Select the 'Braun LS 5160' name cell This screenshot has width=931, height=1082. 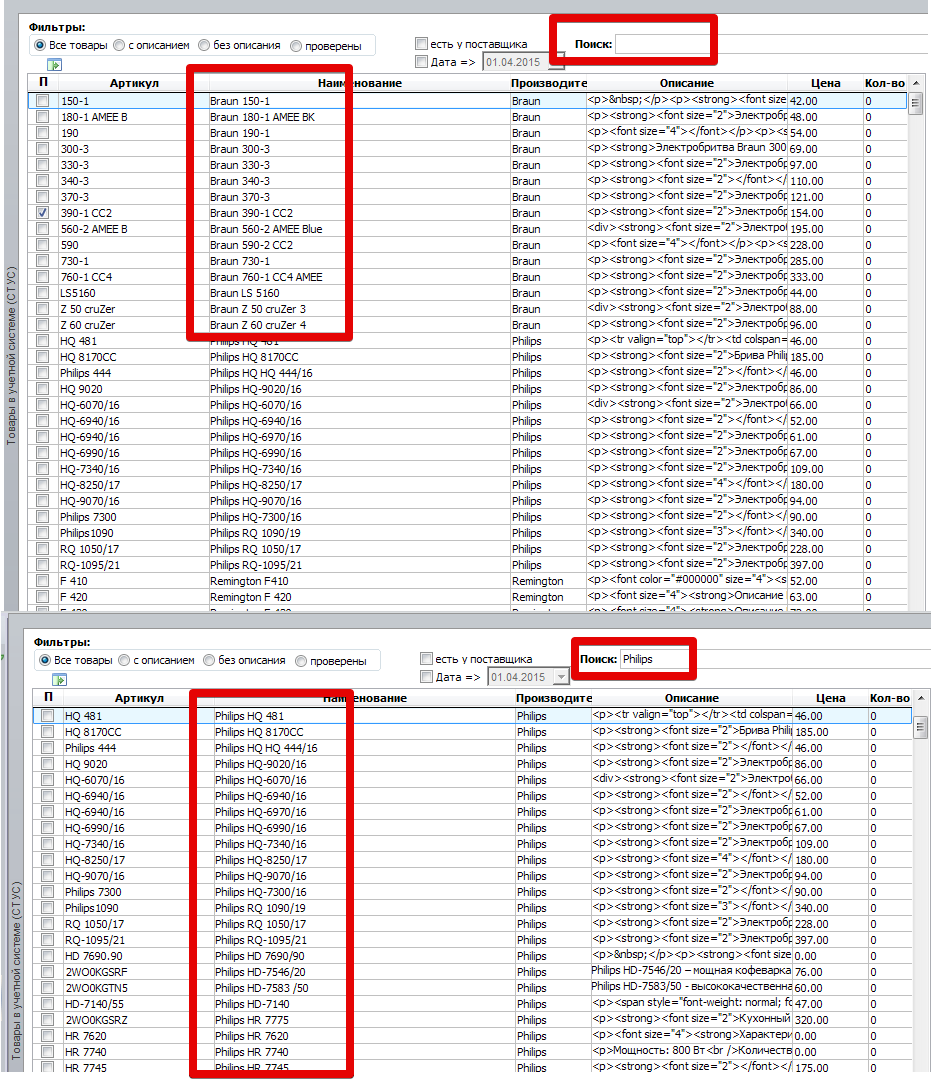[359, 293]
